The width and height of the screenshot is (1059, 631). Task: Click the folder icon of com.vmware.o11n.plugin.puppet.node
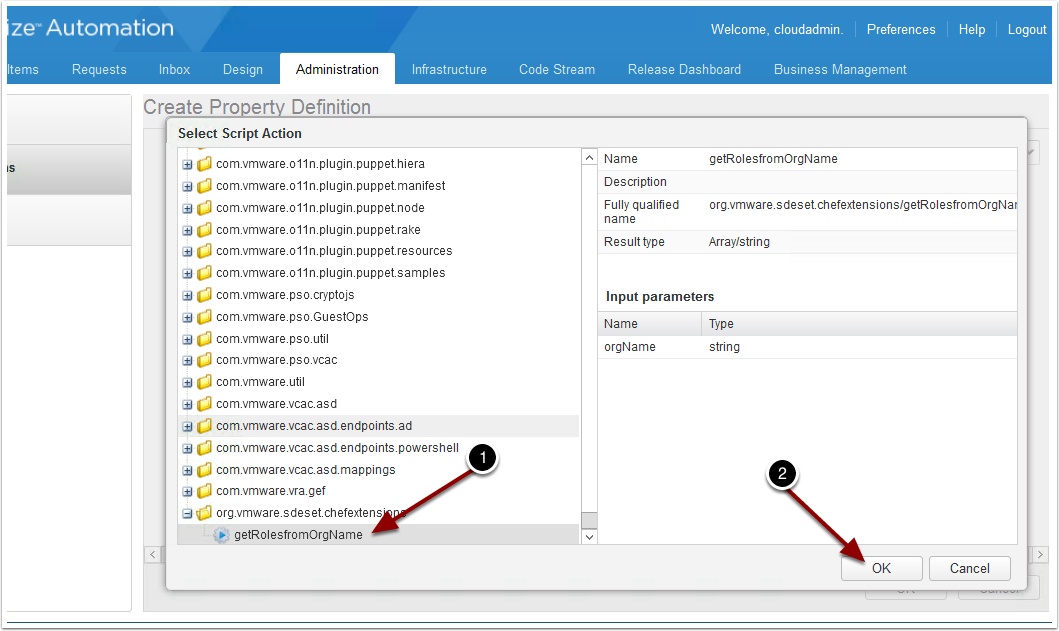tap(204, 208)
